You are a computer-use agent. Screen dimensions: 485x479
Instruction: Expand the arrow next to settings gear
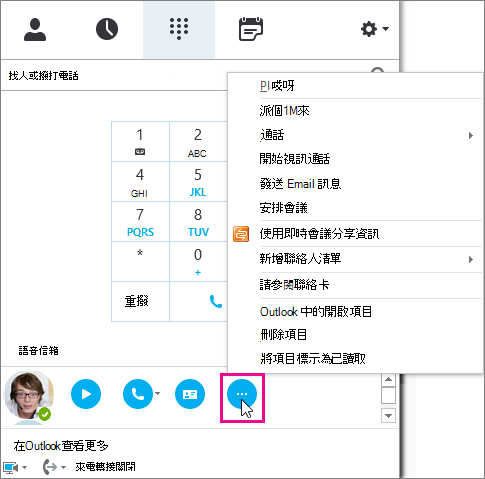coord(386,29)
